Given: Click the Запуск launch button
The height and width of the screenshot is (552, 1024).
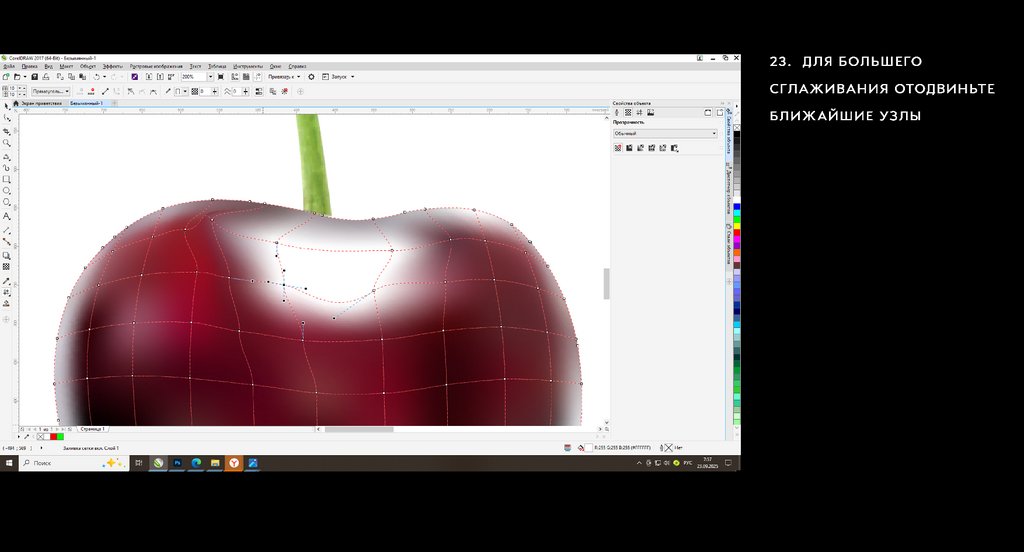Looking at the screenshot, I should [337, 76].
